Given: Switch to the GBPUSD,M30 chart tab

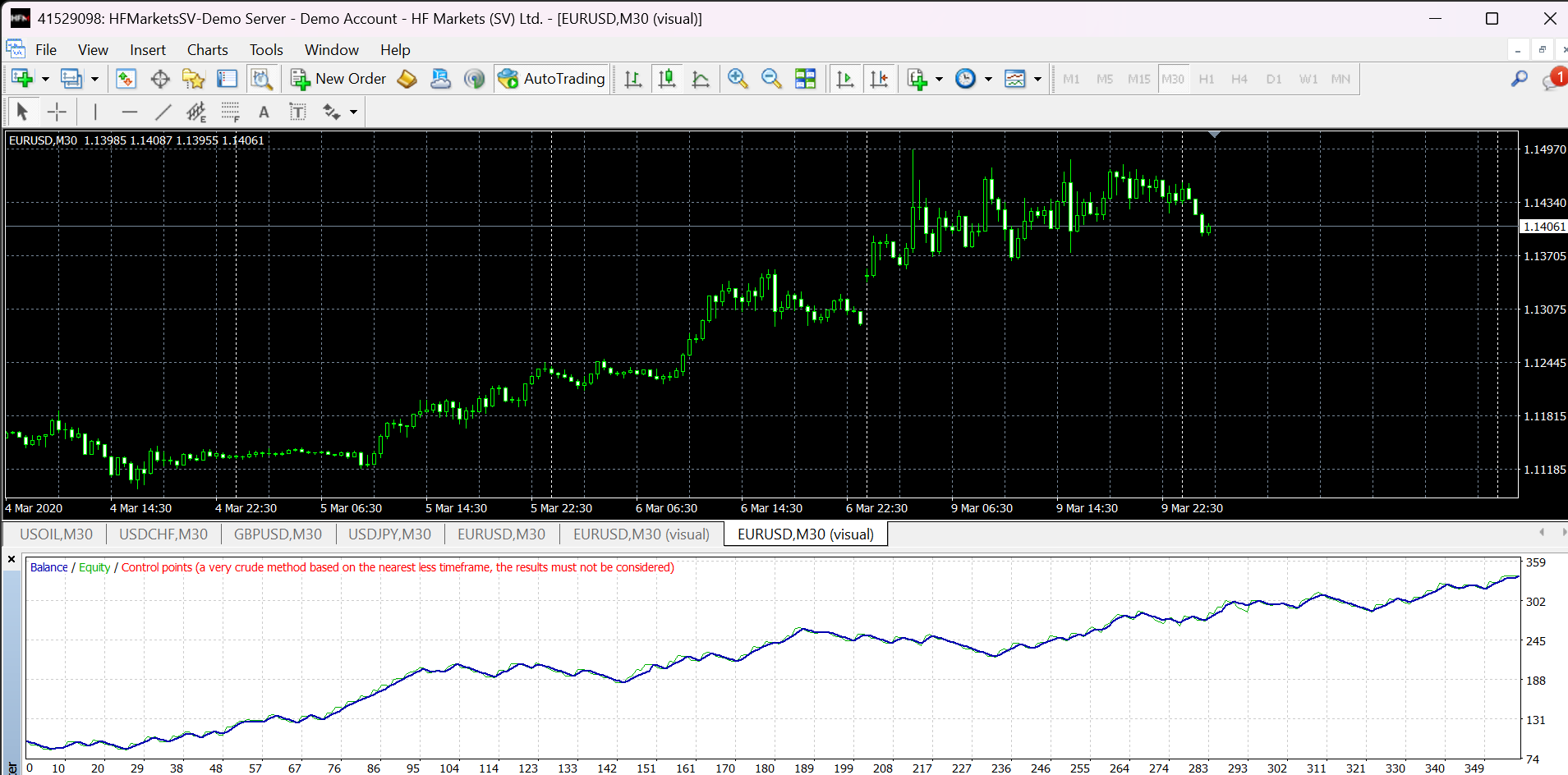Looking at the screenshot, I should [278, 534].
